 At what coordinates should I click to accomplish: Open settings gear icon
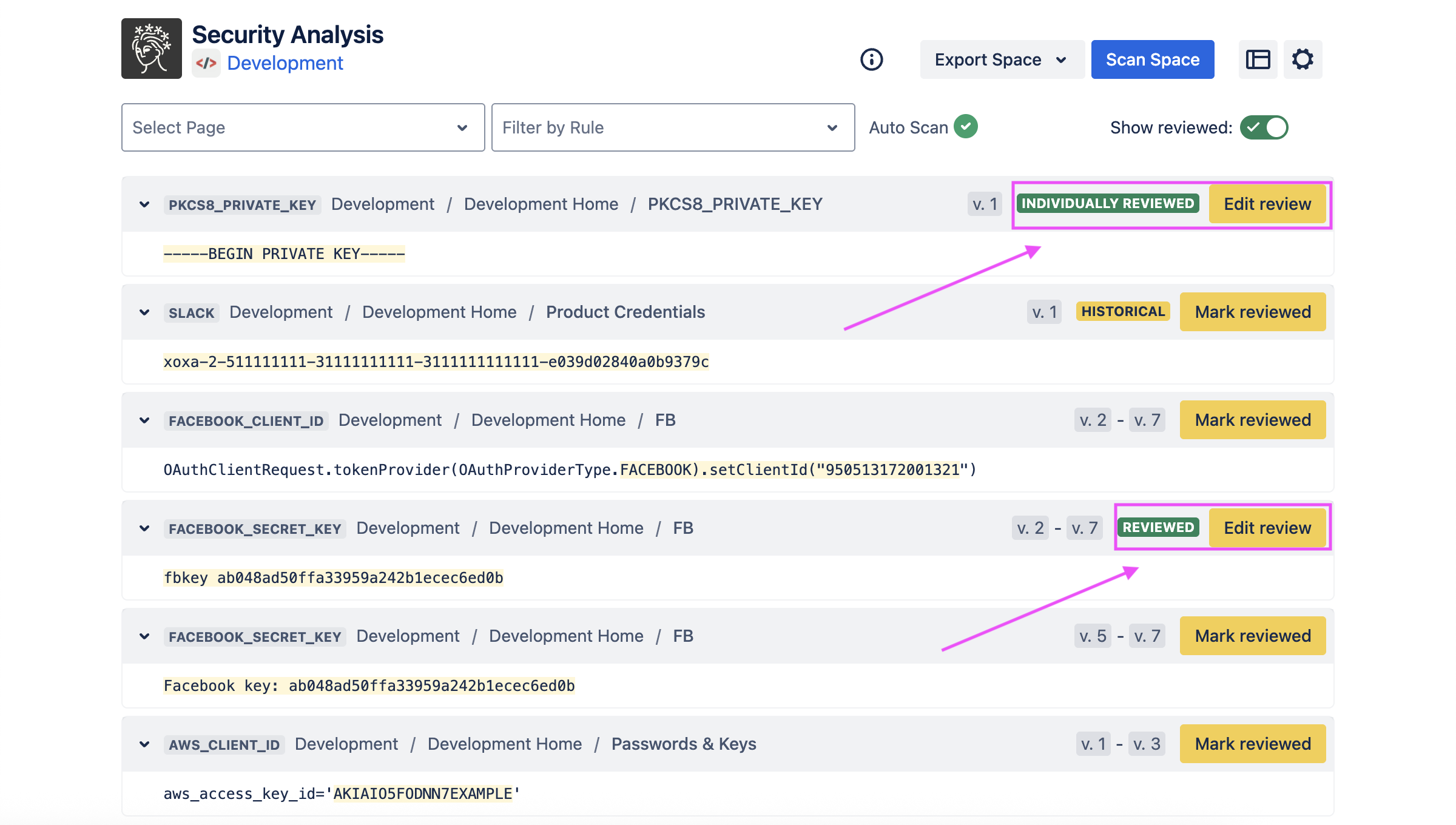tap(1303, 59)
